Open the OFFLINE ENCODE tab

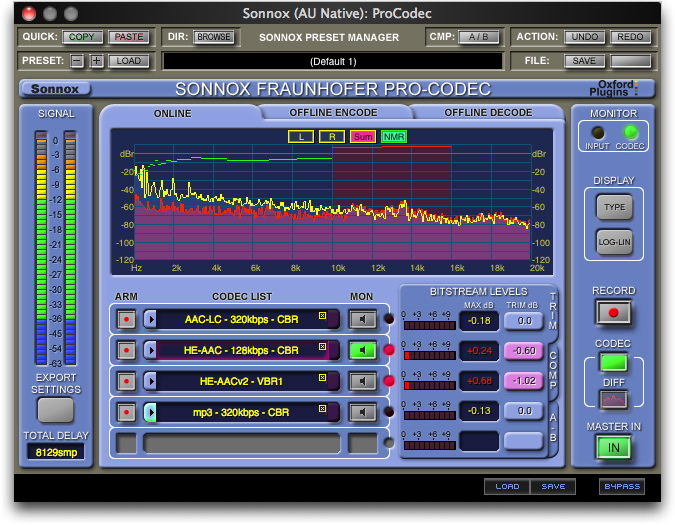333,112
